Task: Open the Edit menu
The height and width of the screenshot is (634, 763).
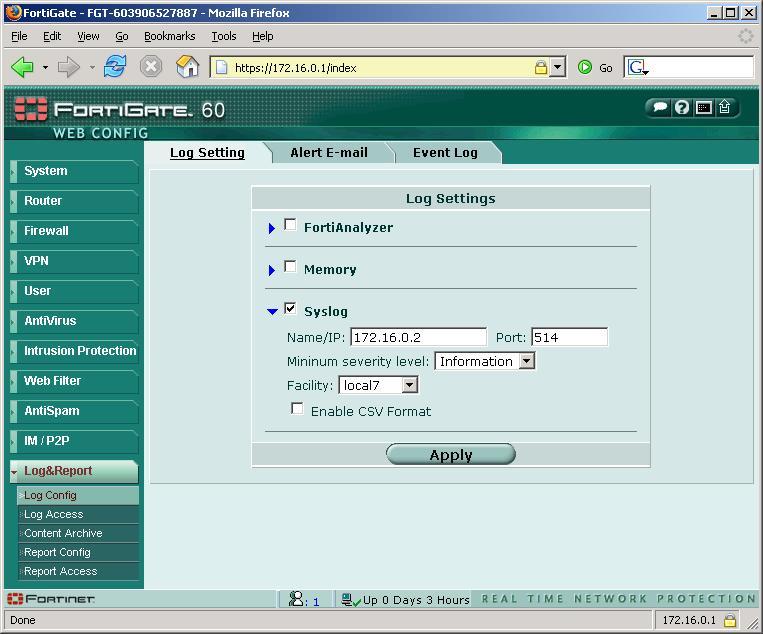Action: [52, 36]
